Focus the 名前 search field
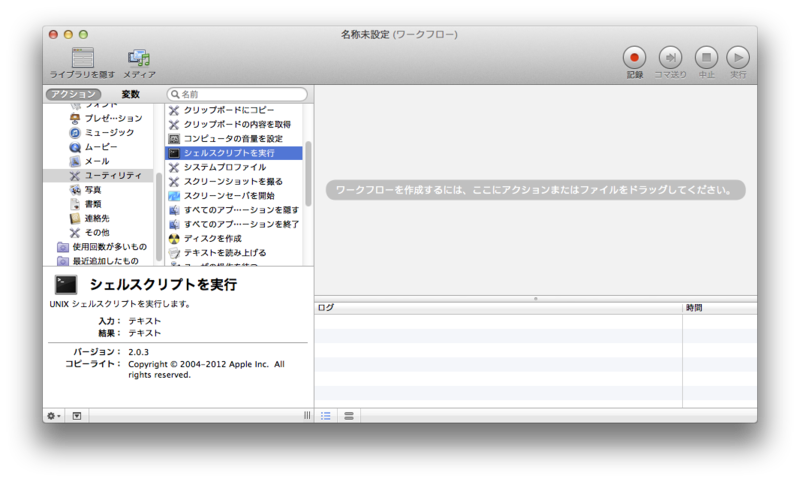Image resolution: width=800 pixels, height=482 pixels. (x=237, y=94)
